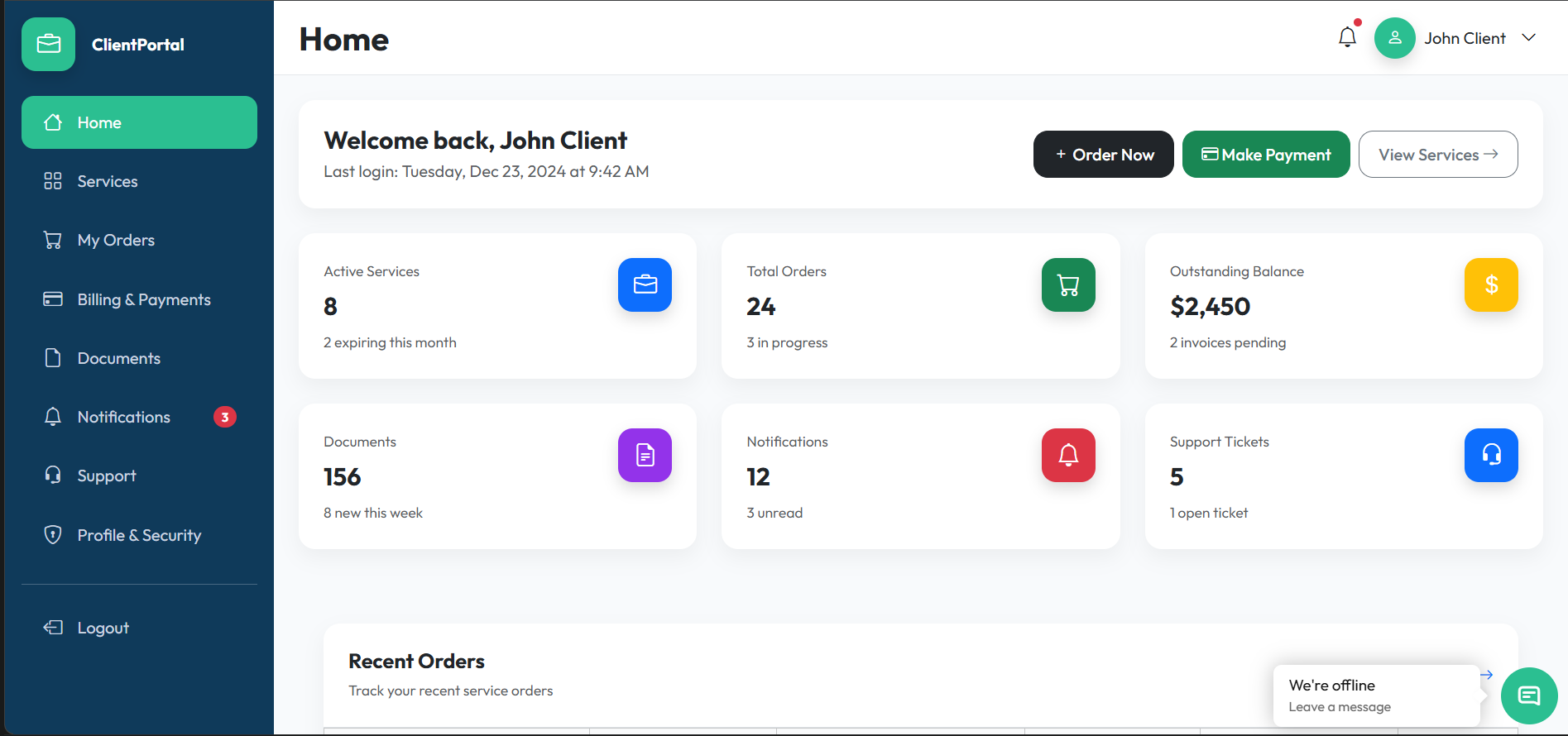Click the Support headset icon in sidebar

[x=53, y=476]
